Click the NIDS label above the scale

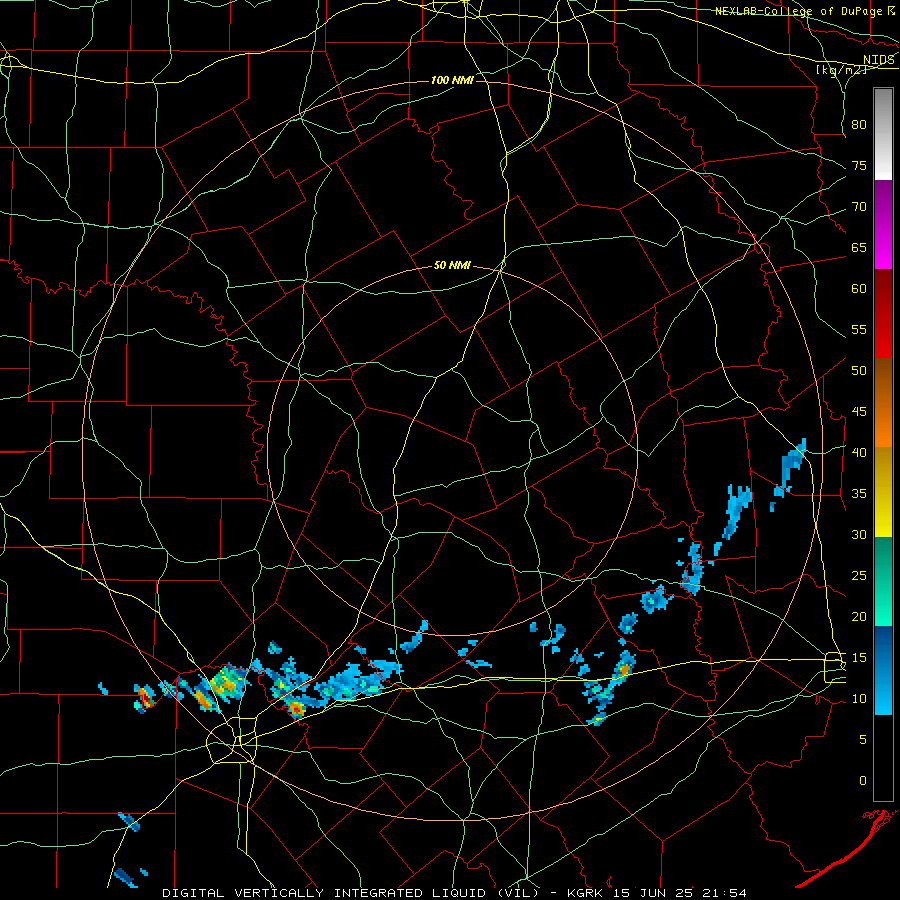(879, 60)
